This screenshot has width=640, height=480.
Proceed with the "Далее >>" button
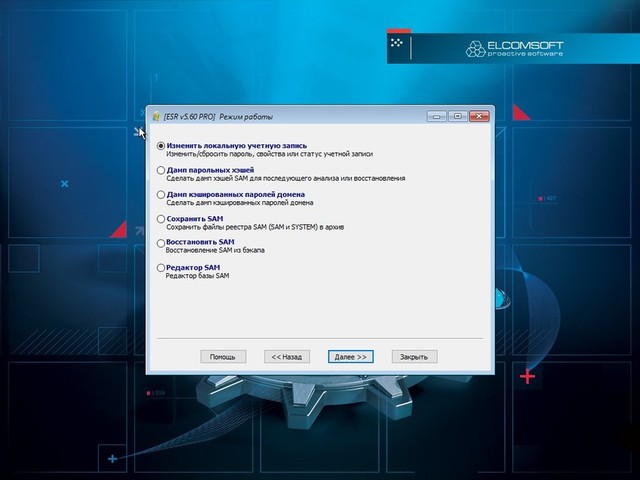coord(351,356)
